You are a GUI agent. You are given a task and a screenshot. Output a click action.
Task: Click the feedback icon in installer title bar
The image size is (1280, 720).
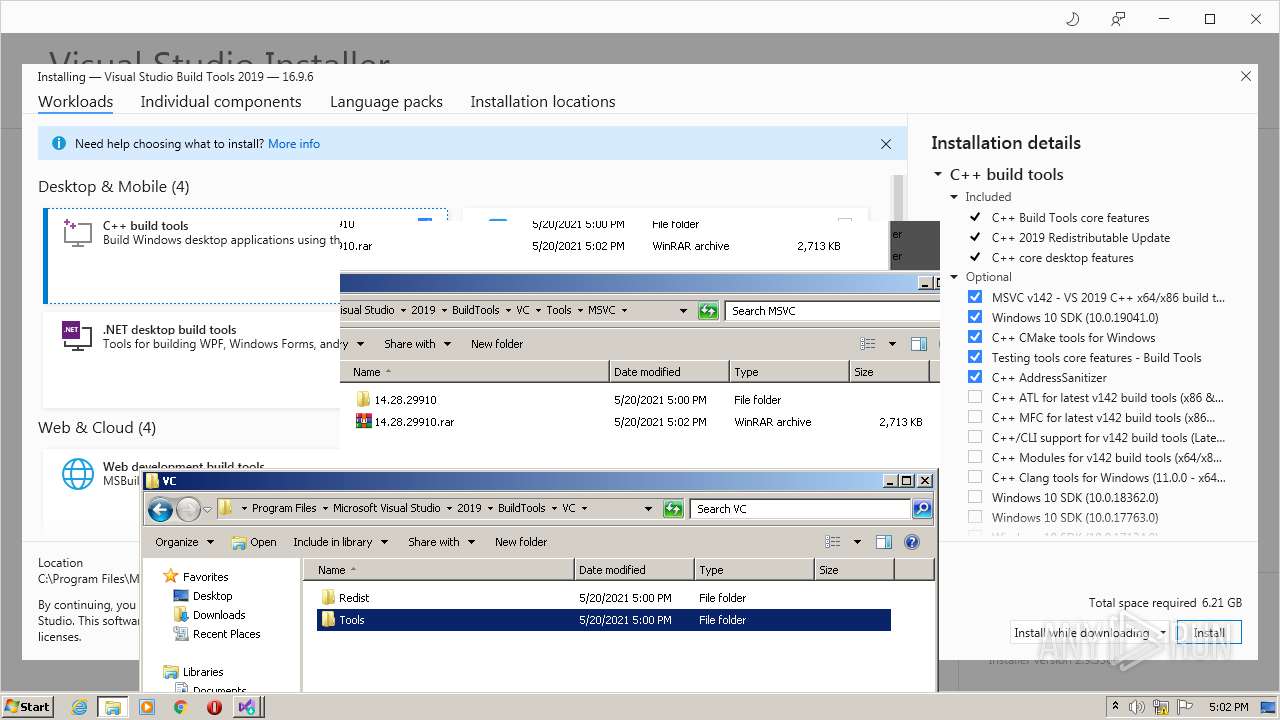(1118, 19)
